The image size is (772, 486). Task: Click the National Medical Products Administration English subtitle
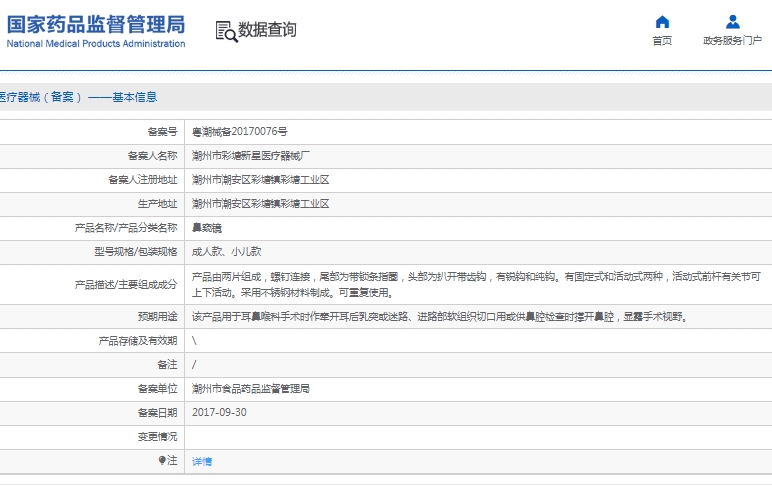96,43
